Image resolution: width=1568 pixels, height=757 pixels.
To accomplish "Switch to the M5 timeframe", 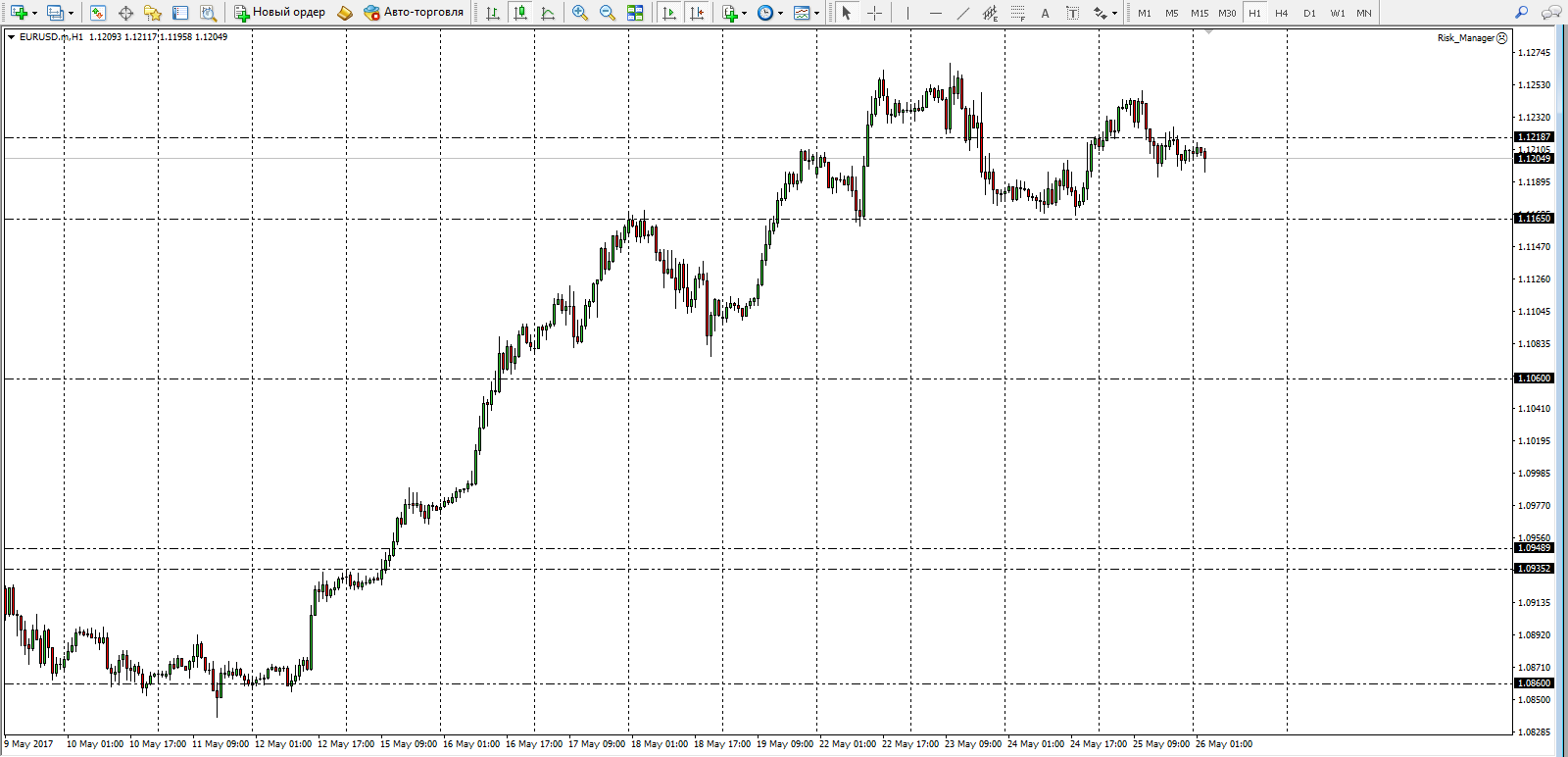I will click(x=1172, y=13).
